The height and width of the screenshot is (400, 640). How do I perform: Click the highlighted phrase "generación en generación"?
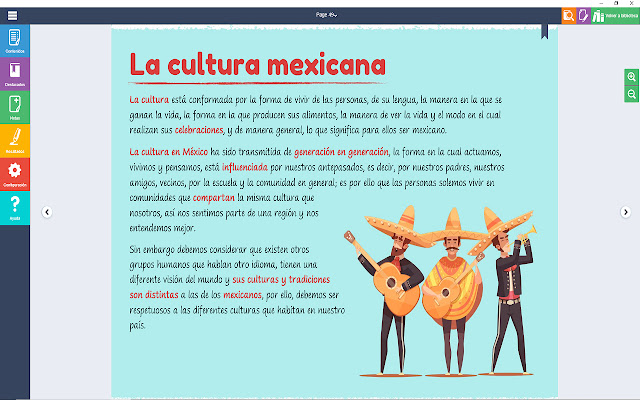click(341, 152)
